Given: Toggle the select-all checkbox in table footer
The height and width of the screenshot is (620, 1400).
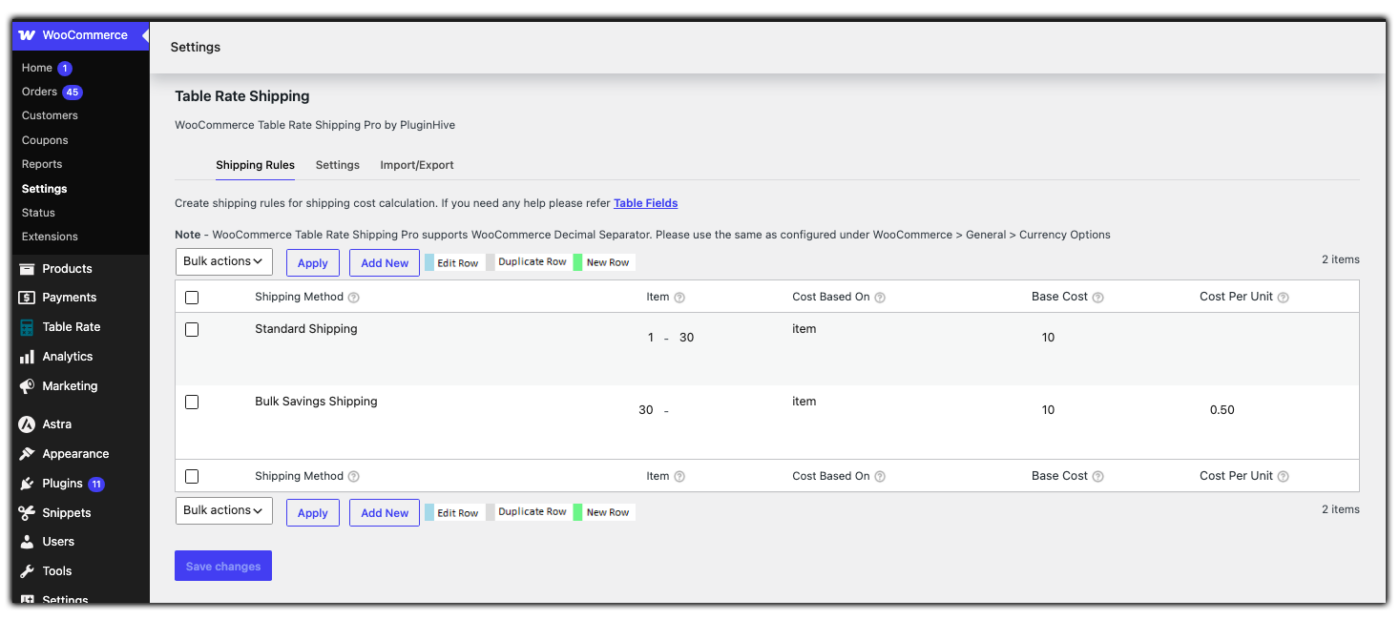Looking at the screenshot, I should [x=192, y=477].
